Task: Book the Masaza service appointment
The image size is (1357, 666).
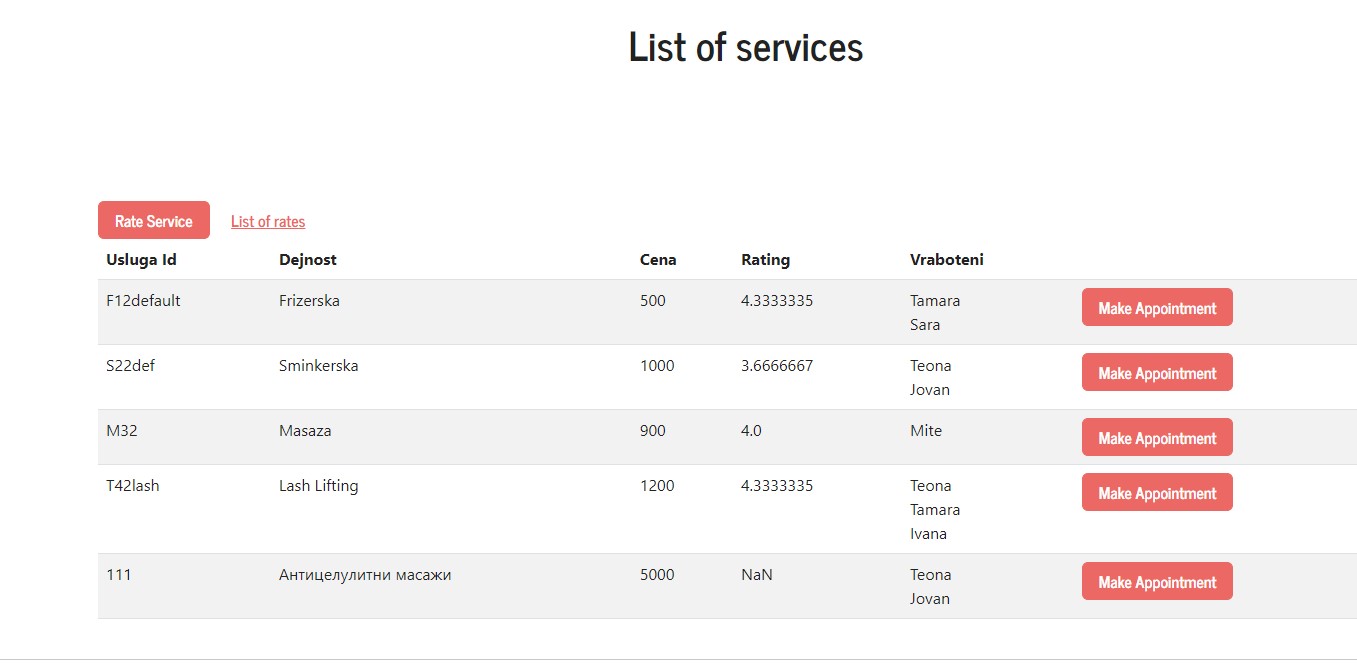Action: pyautogui.click(x=1157, y=438)
